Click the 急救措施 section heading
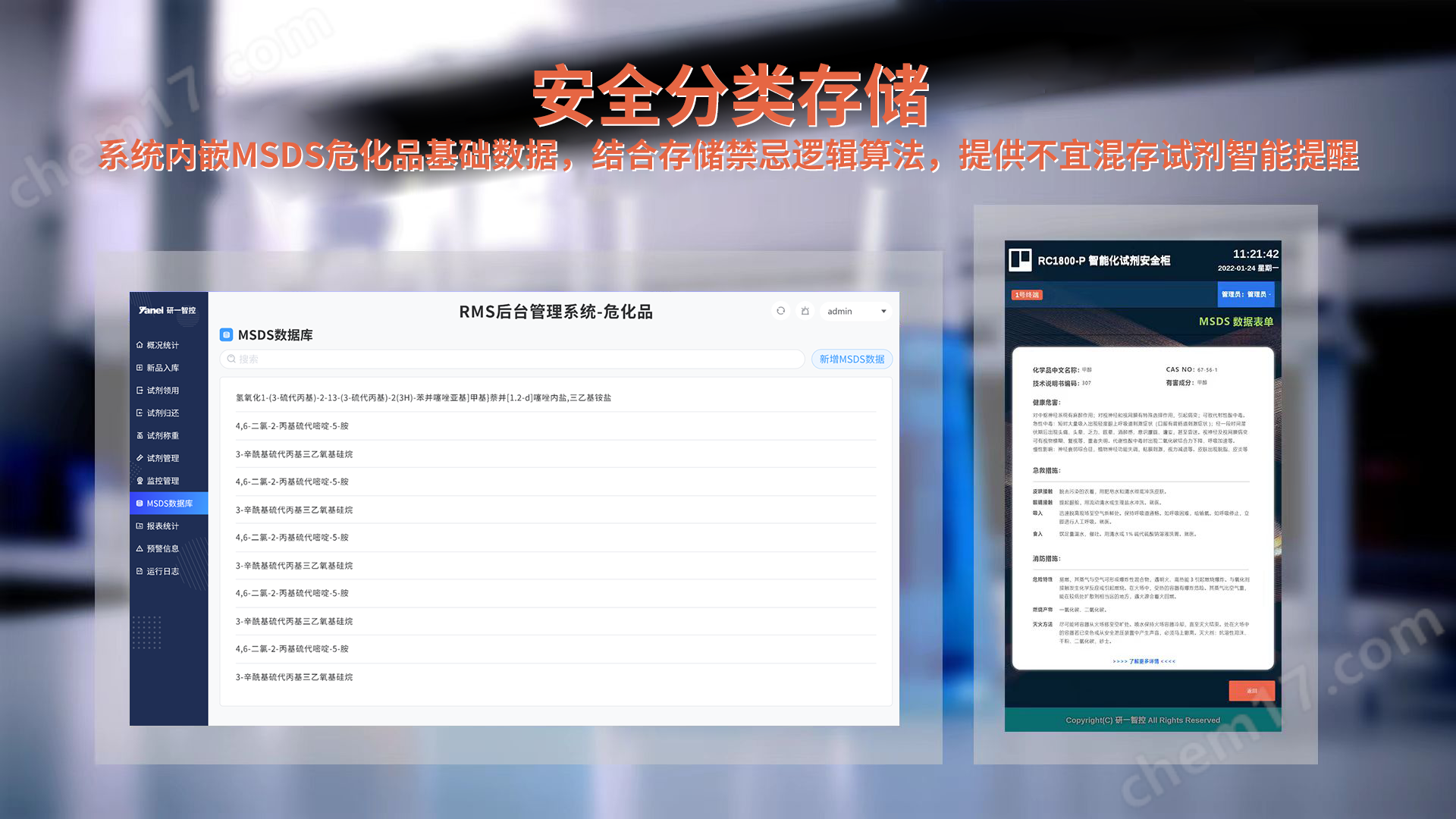The image size is (1456, 819). click(1046, 471)
